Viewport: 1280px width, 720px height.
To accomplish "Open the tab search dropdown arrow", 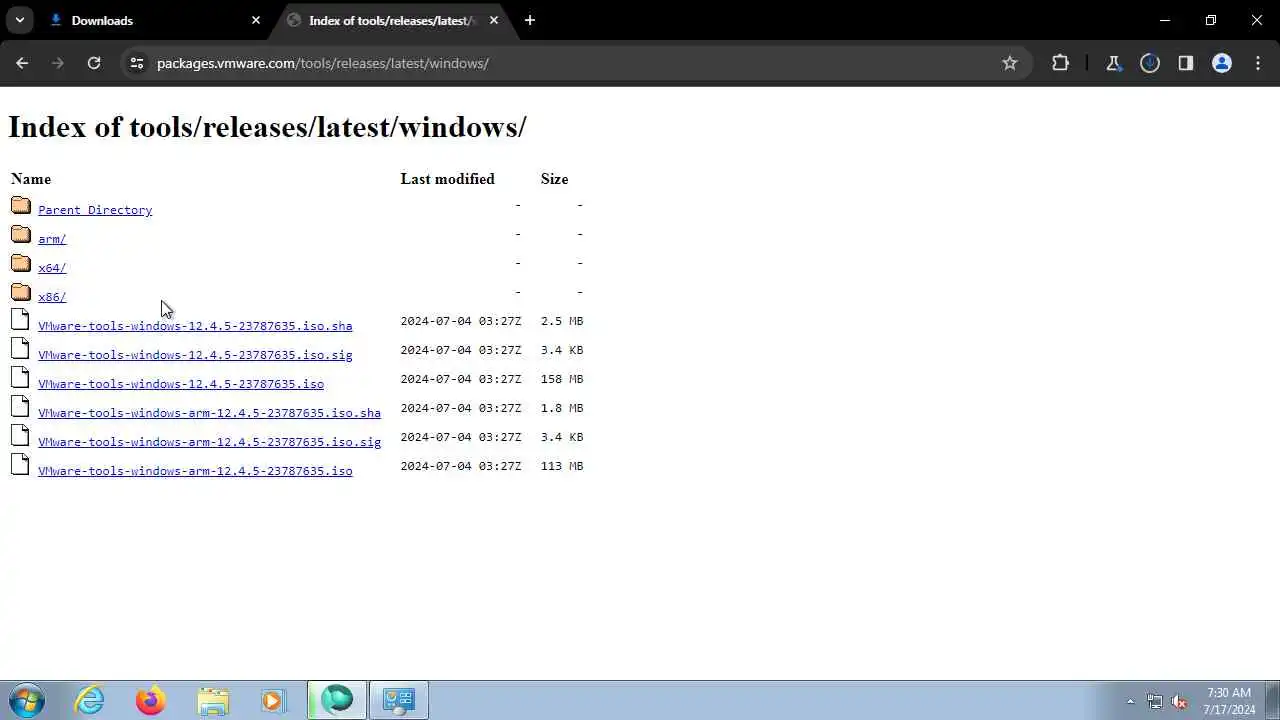I will [19, 20].
